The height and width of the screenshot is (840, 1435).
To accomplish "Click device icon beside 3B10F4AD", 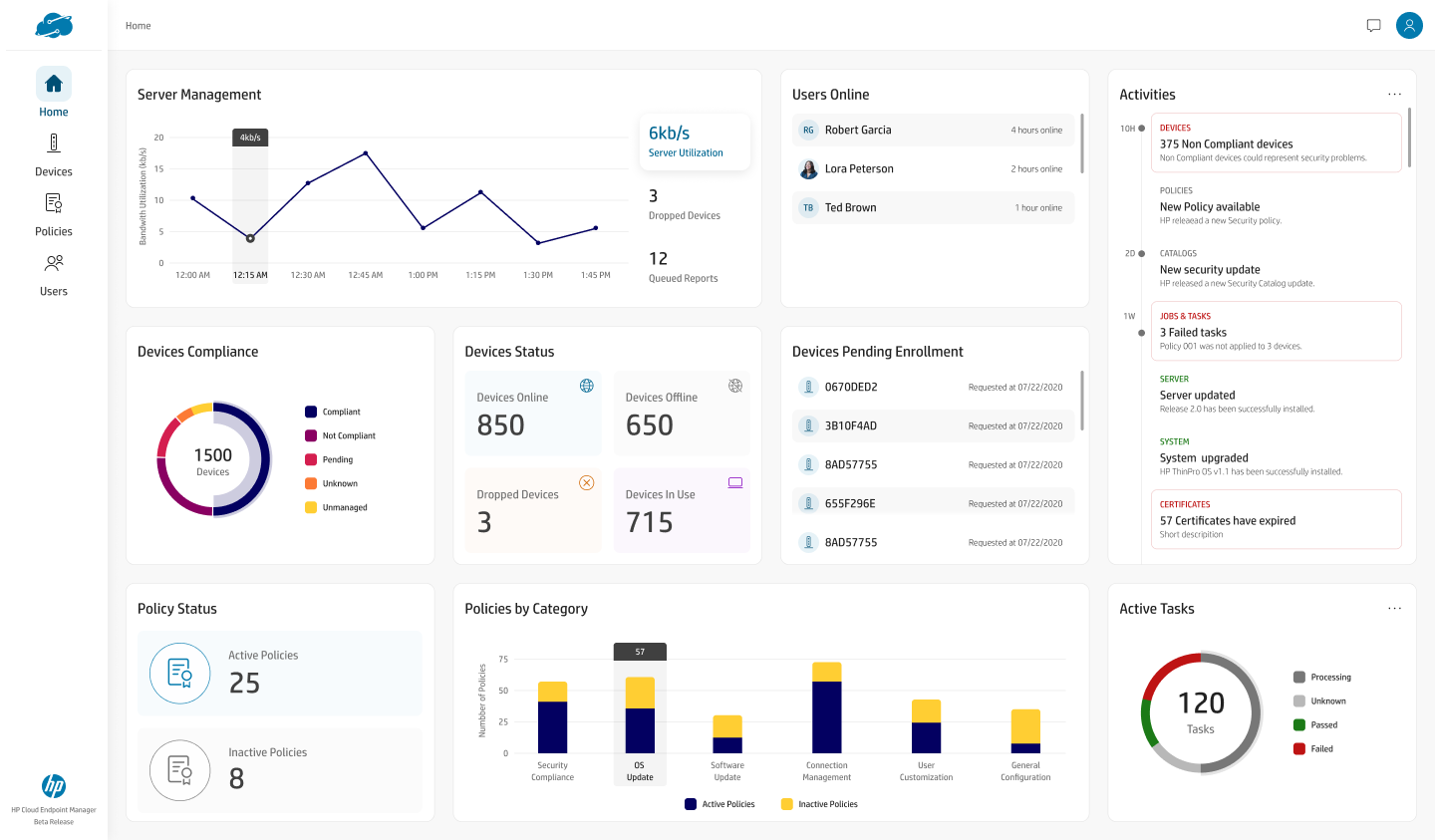I will coord(808,426).
